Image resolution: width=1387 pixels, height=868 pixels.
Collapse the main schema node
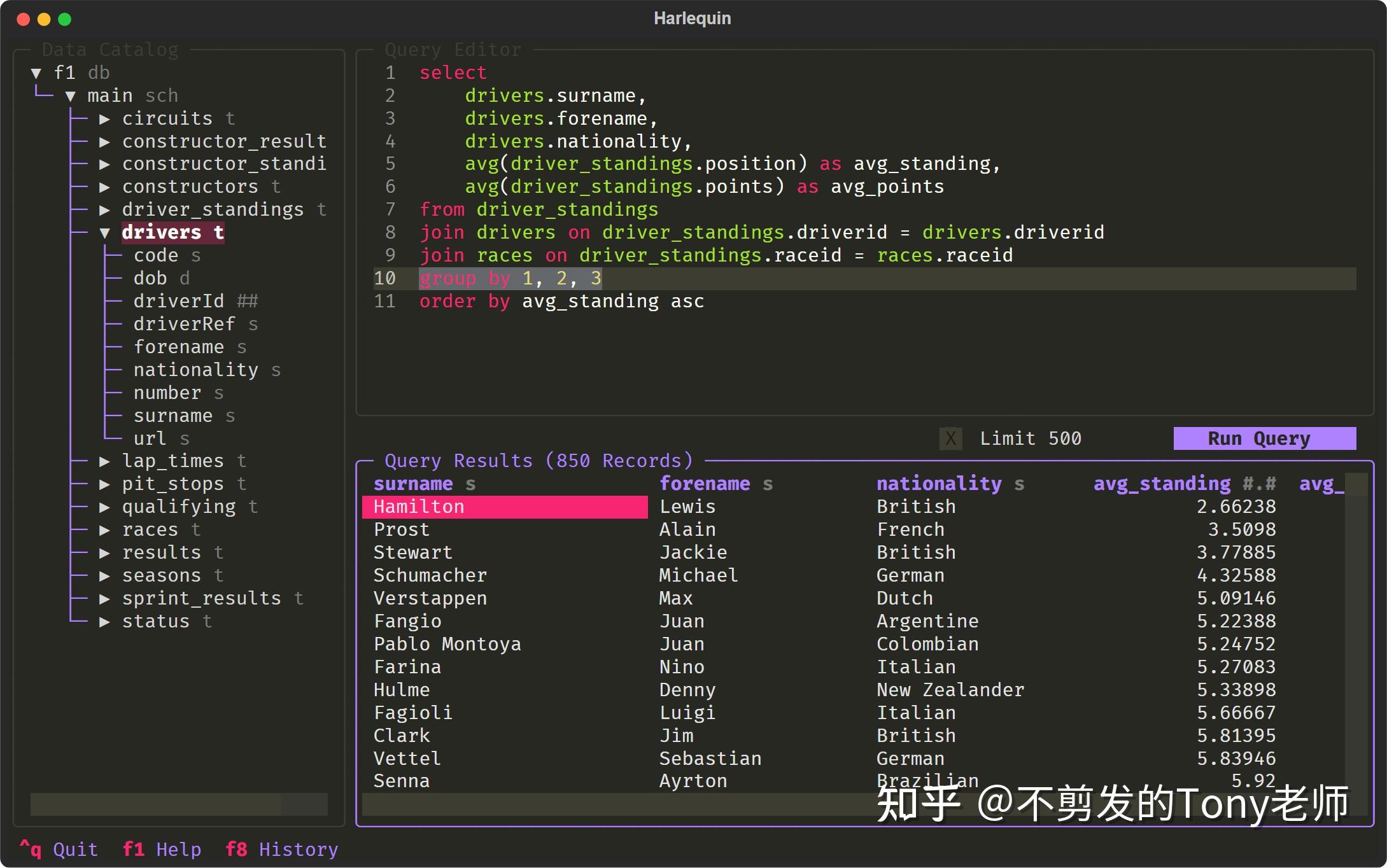coord(71,95)
